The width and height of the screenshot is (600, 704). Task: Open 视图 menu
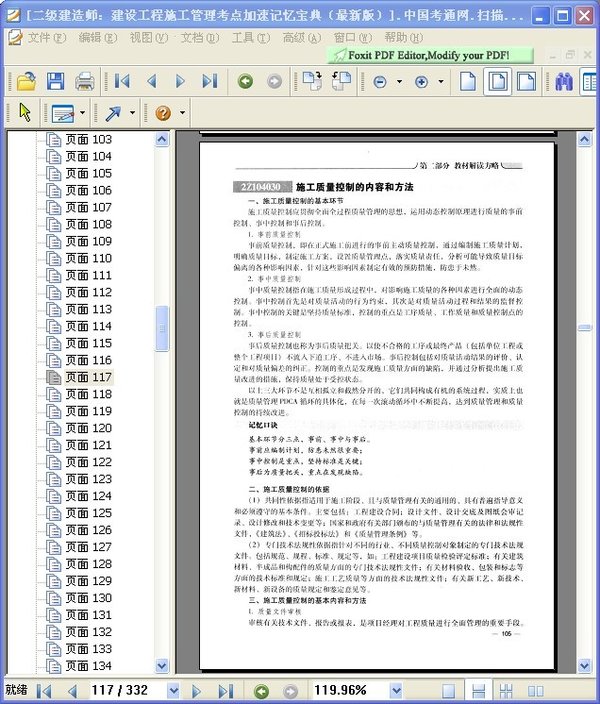click(x=149, y=38)
